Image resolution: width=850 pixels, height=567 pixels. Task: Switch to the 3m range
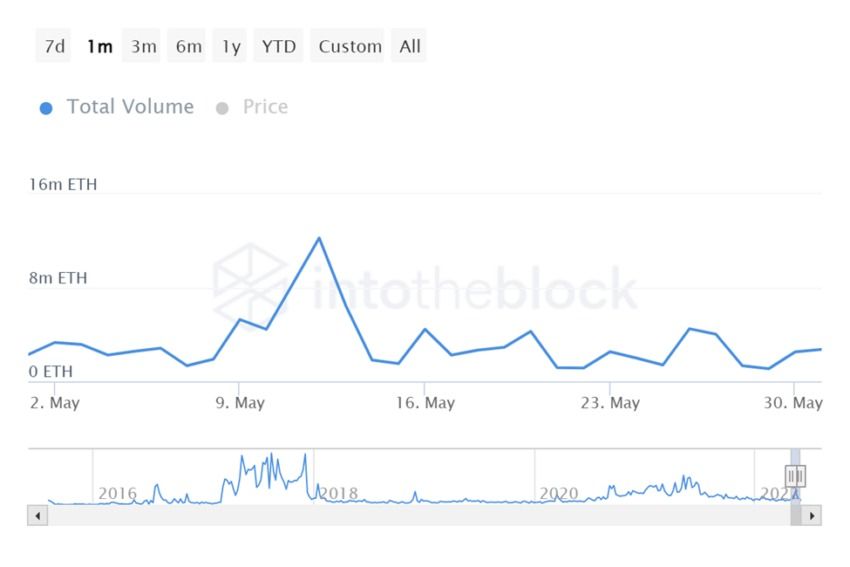(143, 46)
